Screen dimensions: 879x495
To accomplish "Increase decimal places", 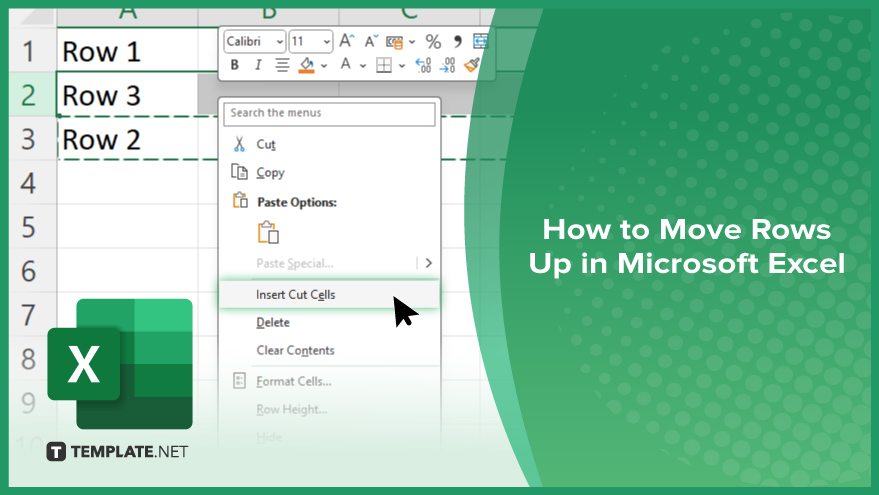I will tap(423, 65).
